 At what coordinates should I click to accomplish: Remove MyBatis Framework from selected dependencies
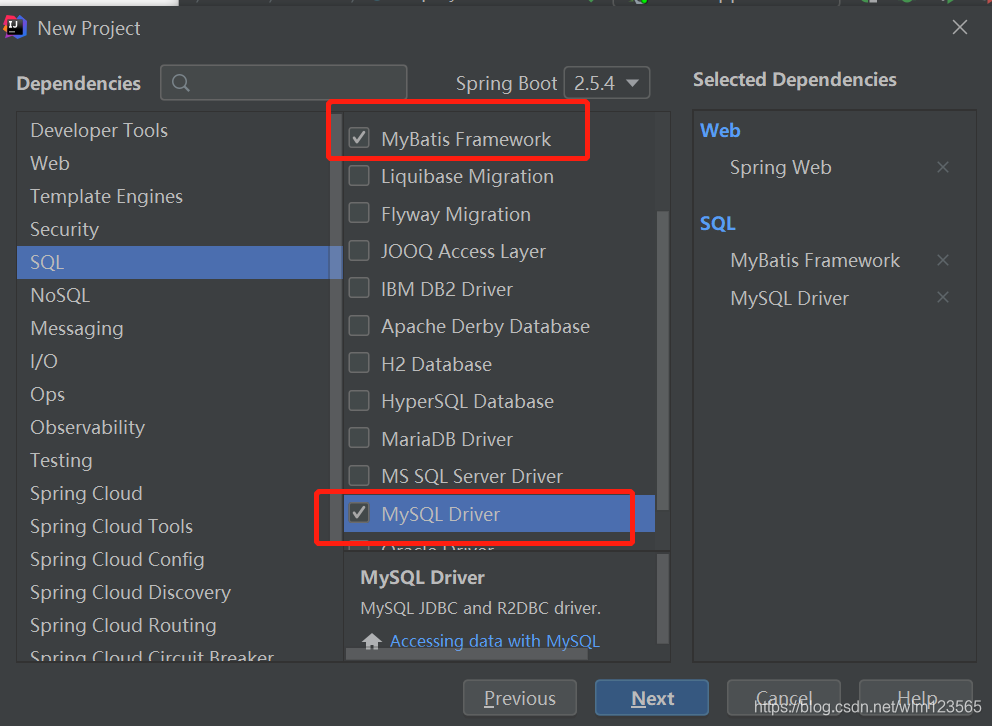[x=943, y=260]
